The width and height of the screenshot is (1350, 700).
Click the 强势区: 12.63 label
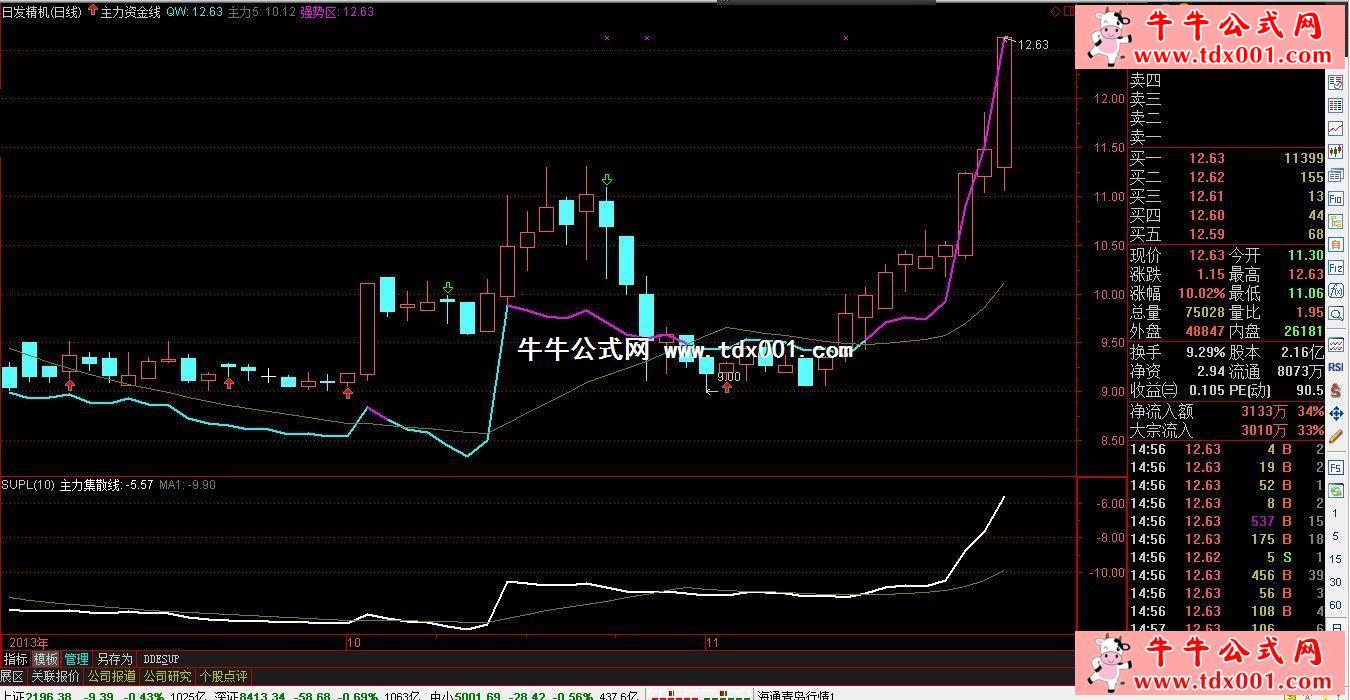tap(337, 11)
